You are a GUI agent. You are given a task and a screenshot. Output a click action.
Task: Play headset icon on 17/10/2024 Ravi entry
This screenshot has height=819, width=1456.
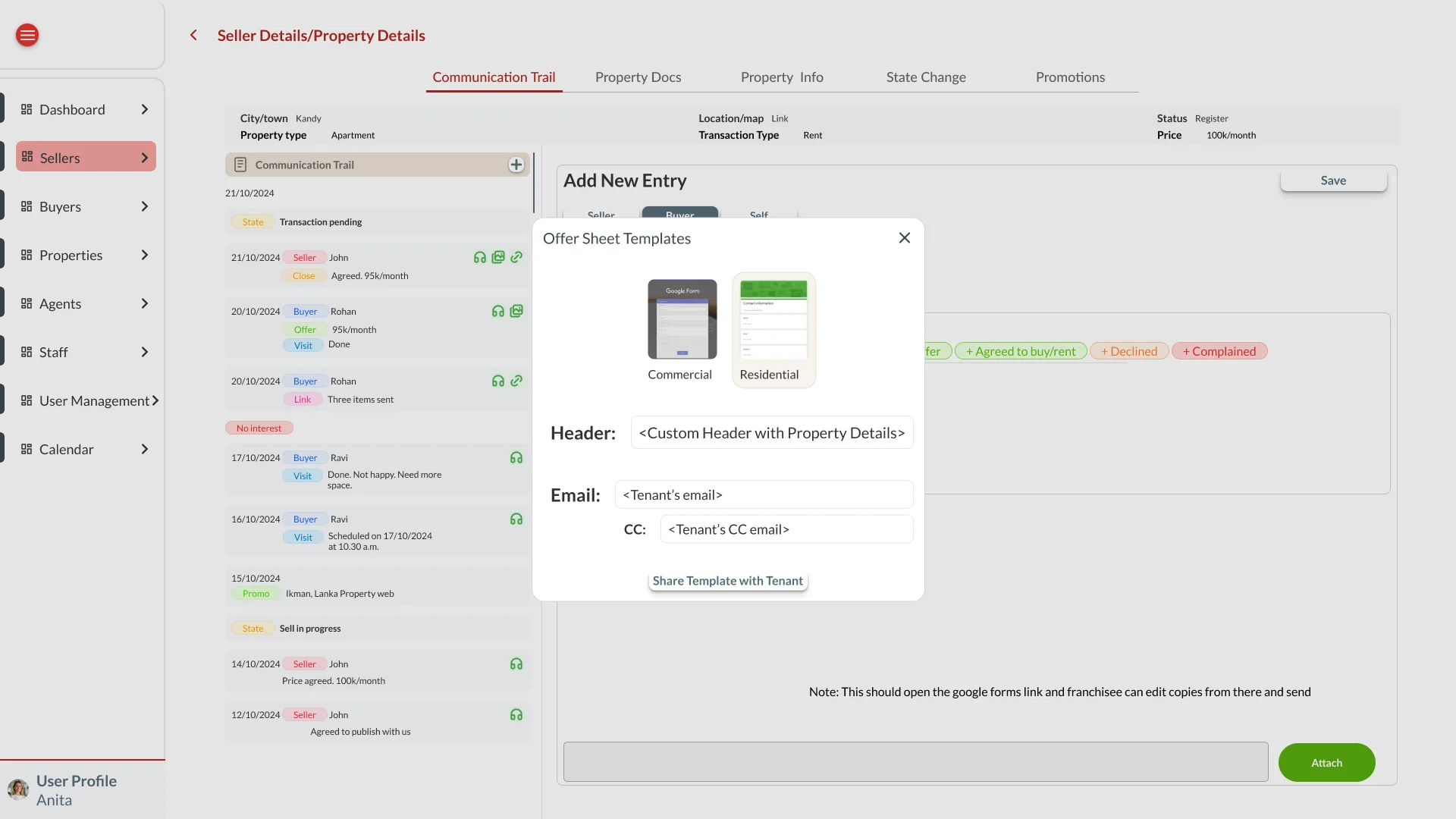pyautogui.click(x=516, y=457)
